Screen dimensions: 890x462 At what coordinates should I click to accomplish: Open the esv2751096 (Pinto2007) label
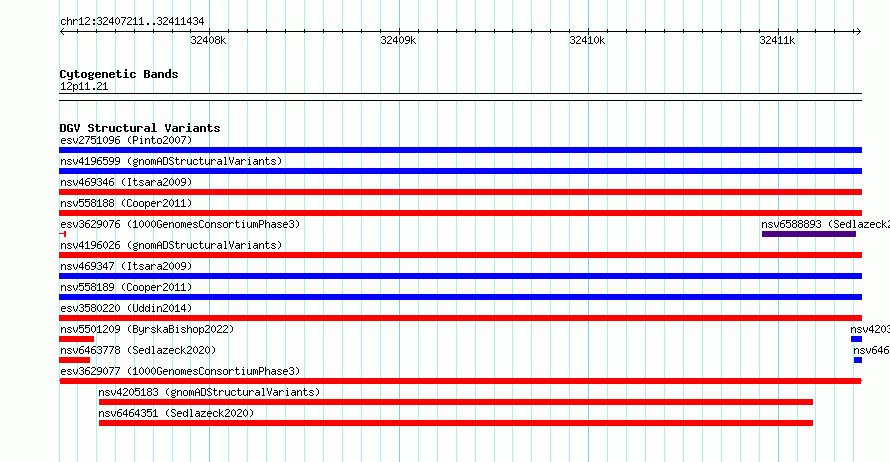click(x=126, y=140)
